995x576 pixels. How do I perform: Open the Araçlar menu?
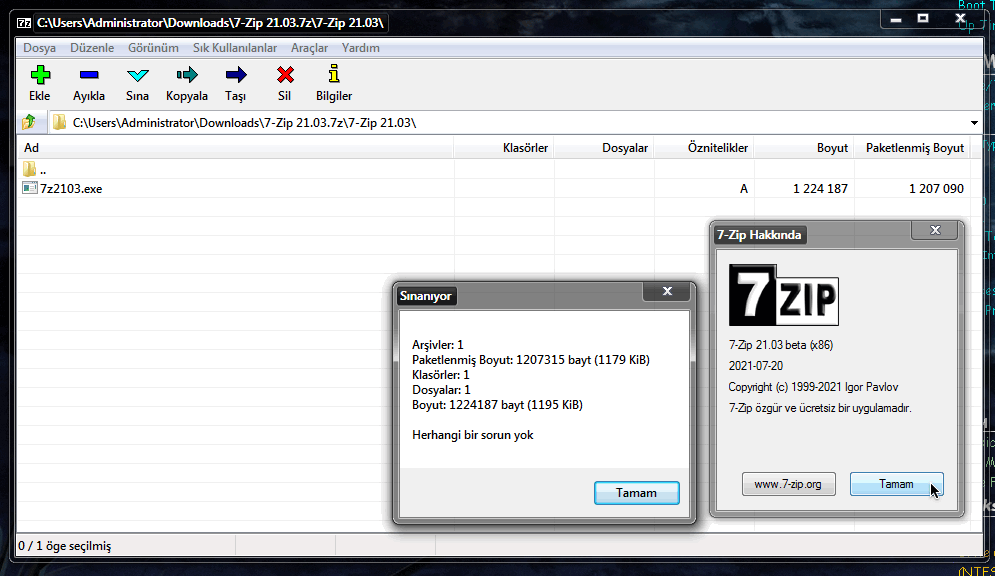click(x=310, y=48)
